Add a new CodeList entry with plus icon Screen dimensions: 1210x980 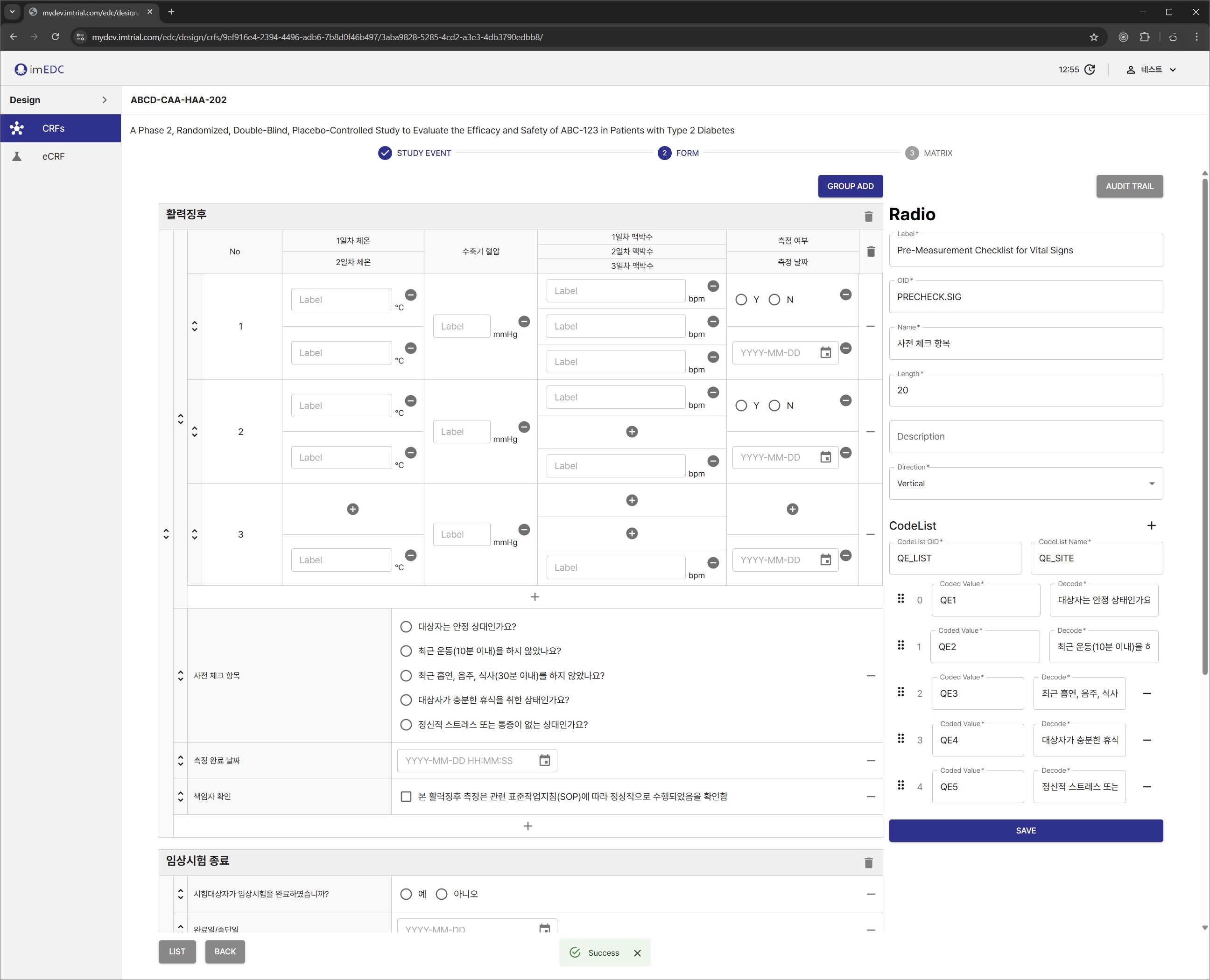point(1151,525)
